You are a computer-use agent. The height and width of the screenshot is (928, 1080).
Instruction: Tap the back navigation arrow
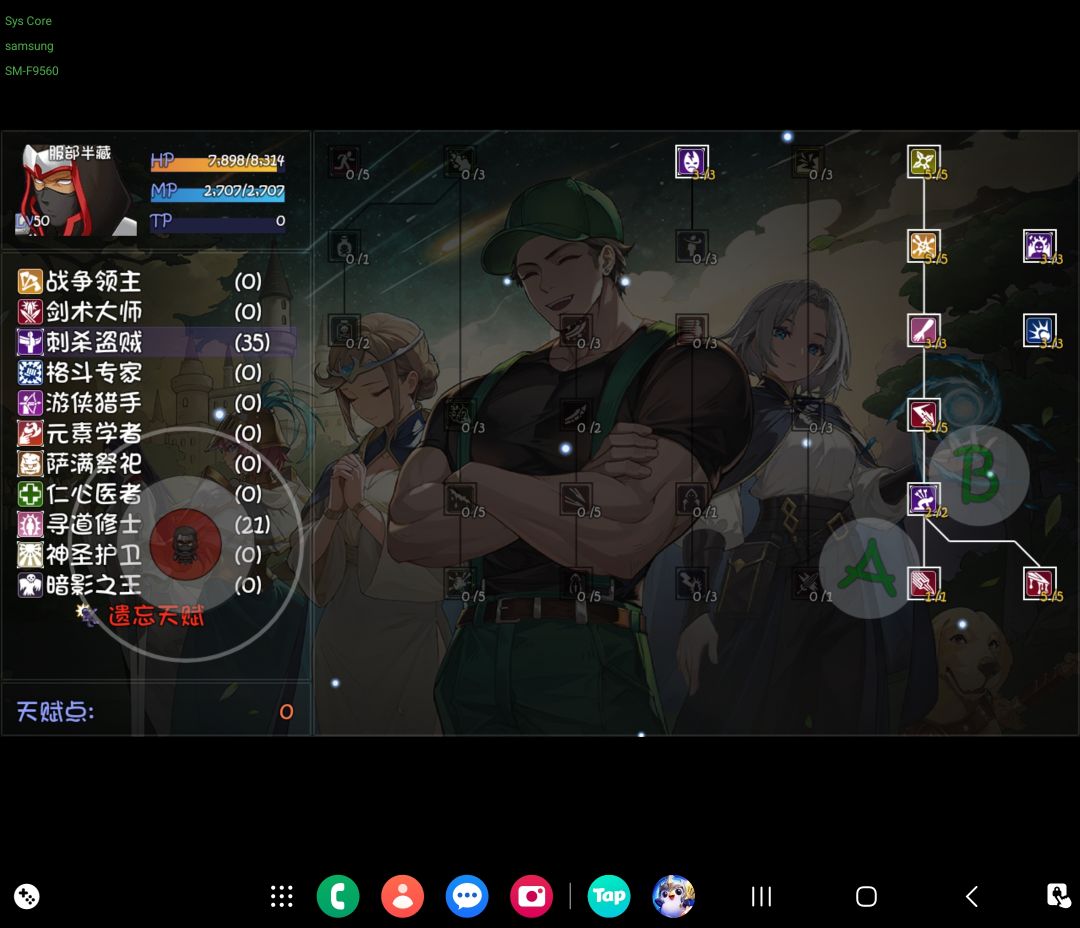[972, 896]
